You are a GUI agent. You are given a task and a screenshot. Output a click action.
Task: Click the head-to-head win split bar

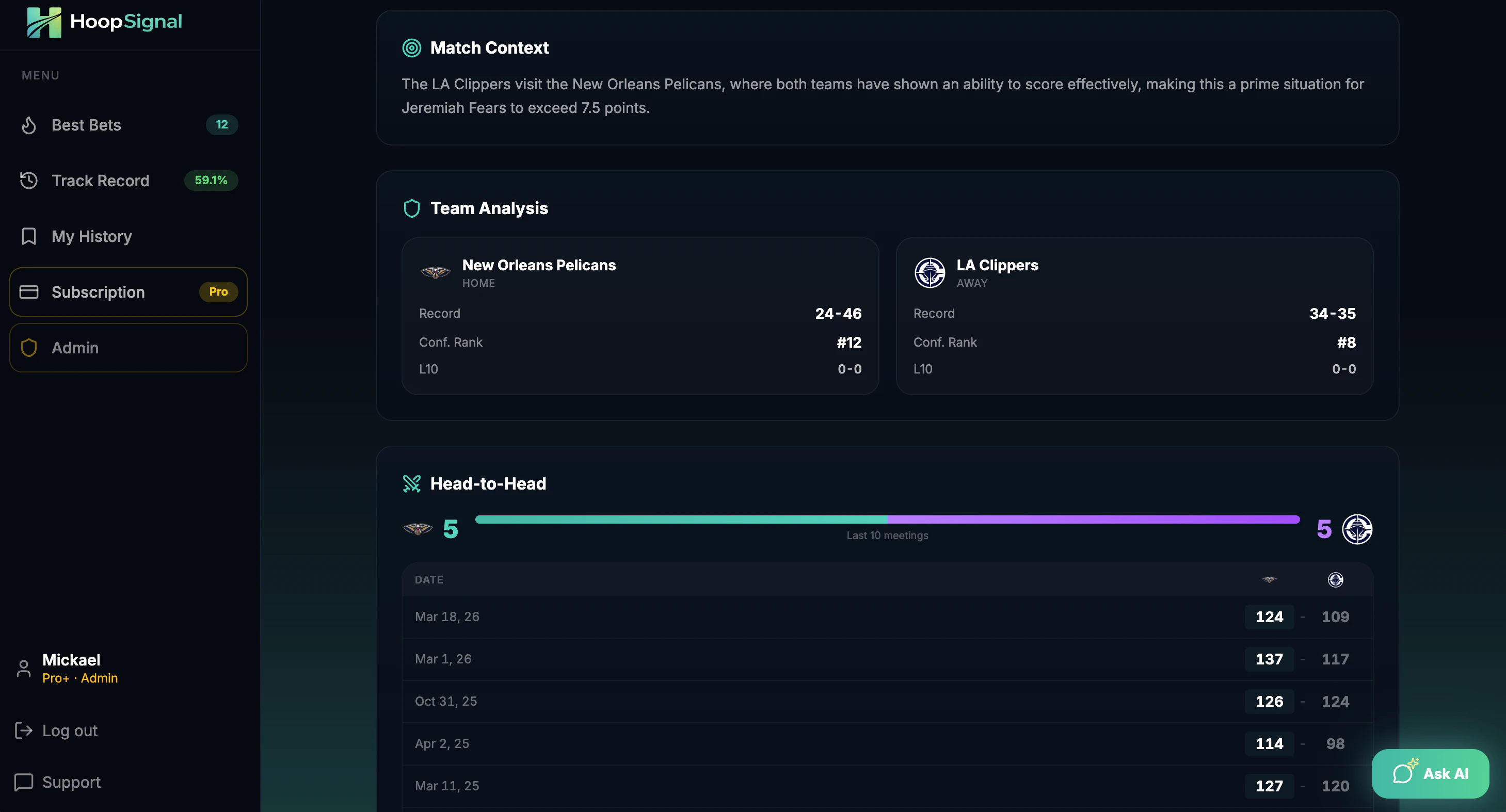pos(887,519)
